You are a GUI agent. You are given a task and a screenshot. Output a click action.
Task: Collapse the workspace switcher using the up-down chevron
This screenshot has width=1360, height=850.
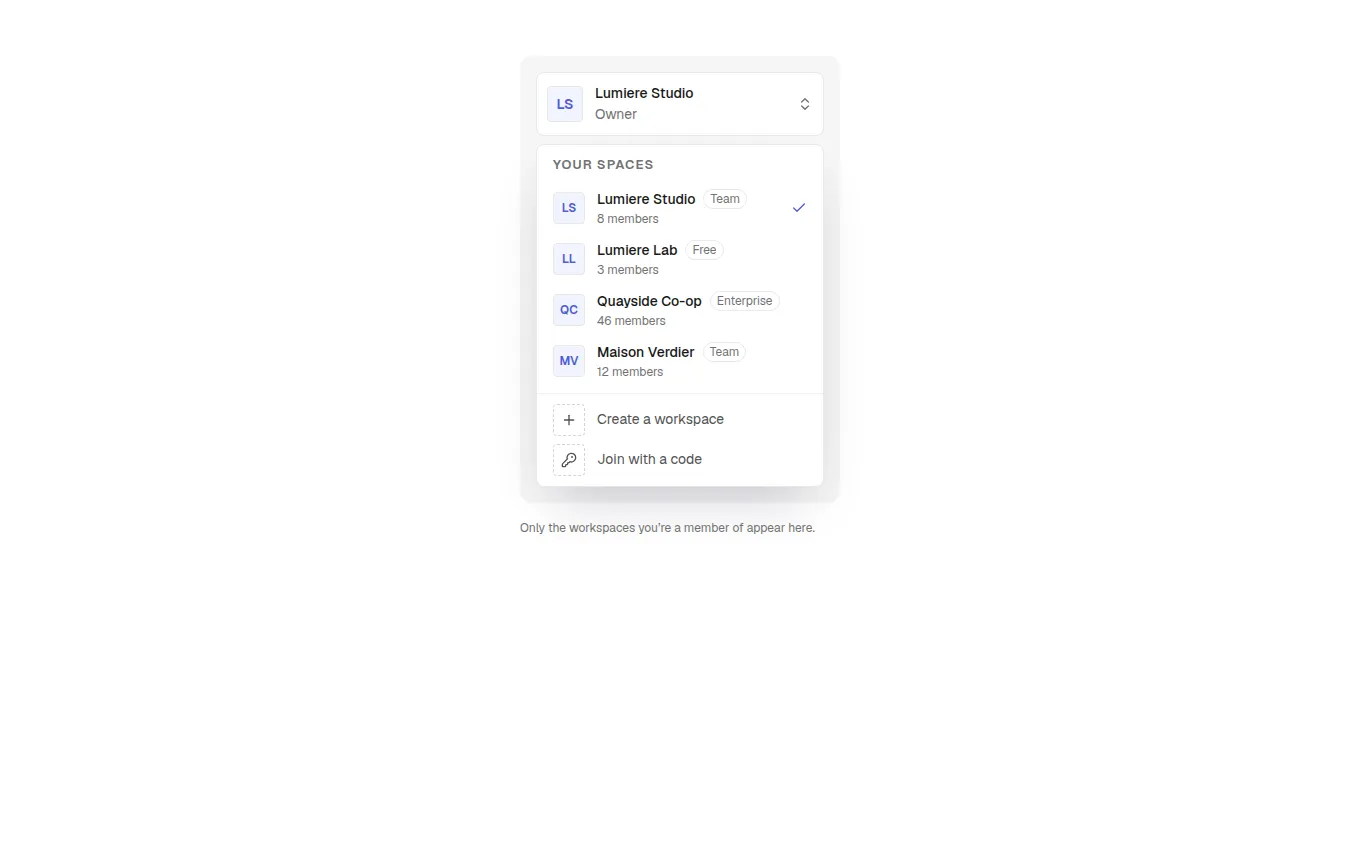(805, 104)
